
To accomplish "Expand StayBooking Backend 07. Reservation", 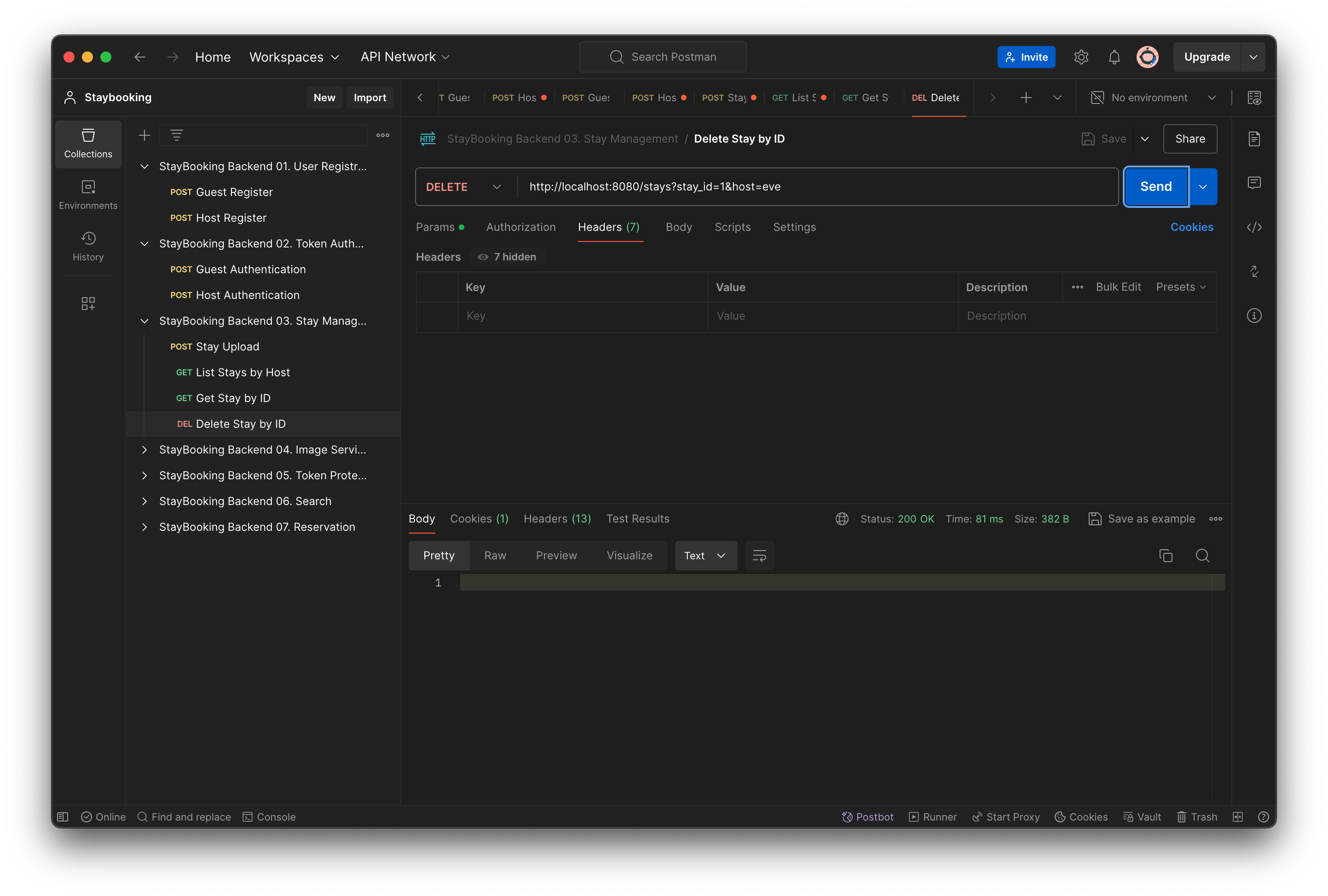I will click(144, 527).
